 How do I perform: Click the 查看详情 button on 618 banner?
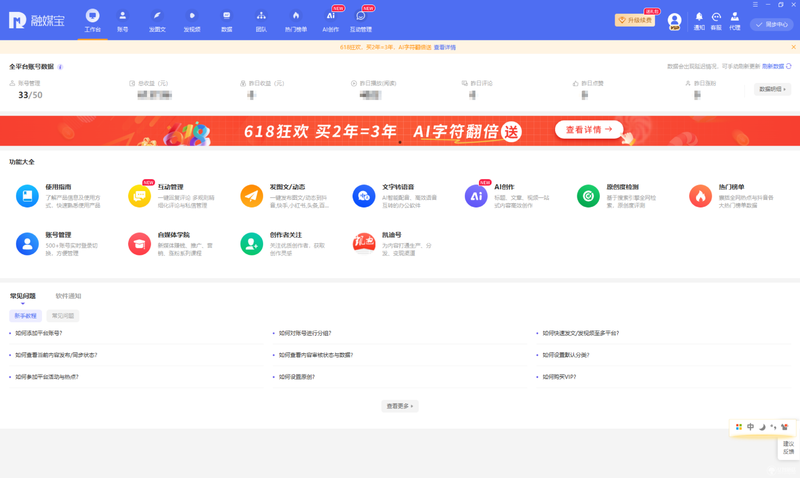589,130
